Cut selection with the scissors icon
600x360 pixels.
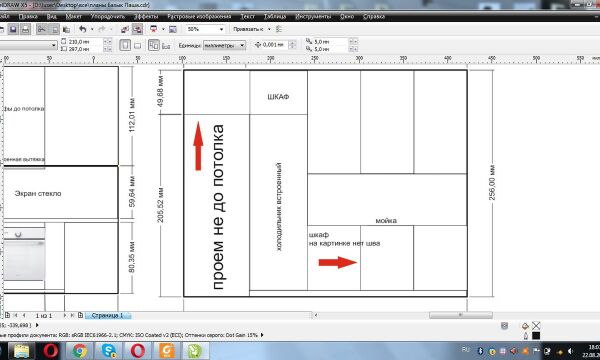pos(42,29)
